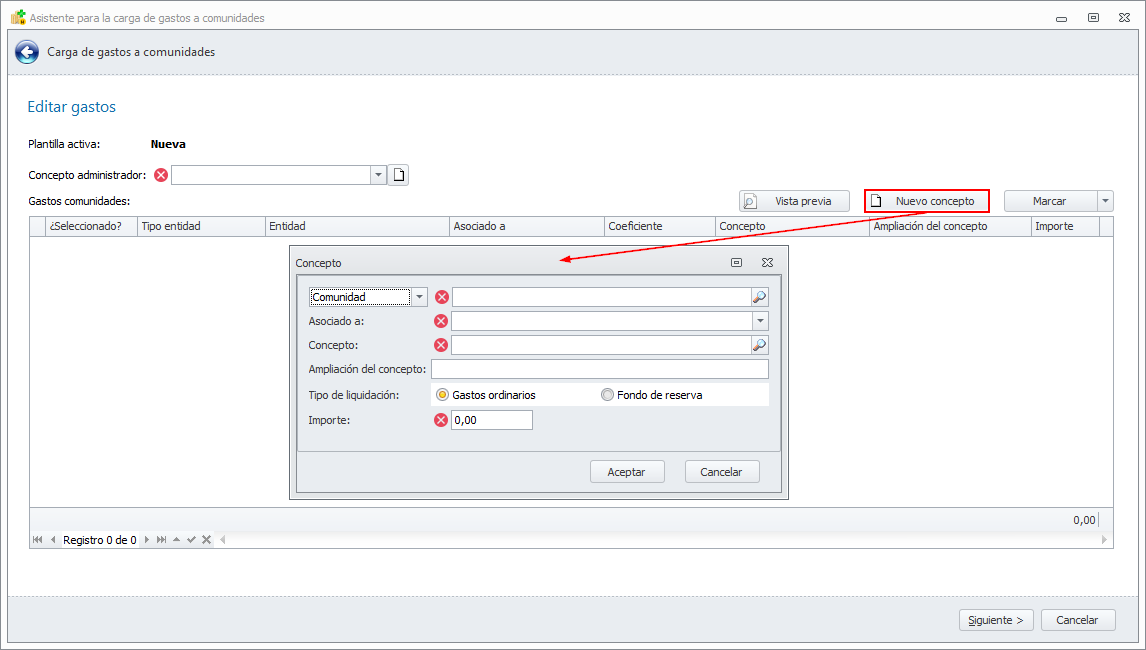Image resolution: width=1146 pixels, height=650 pixels.
Task: Click Aceptar in Concepto dialog
Action: point(627,472)
